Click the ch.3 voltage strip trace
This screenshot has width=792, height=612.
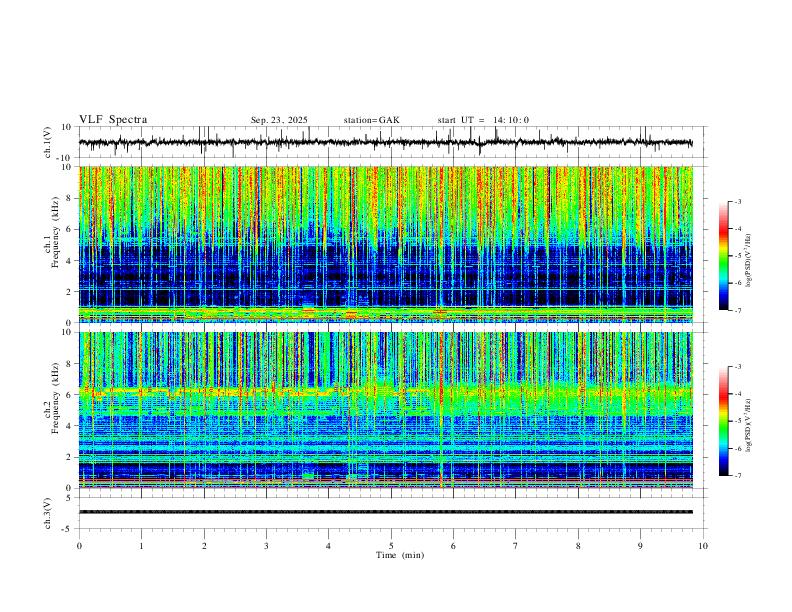click(386, 512)
